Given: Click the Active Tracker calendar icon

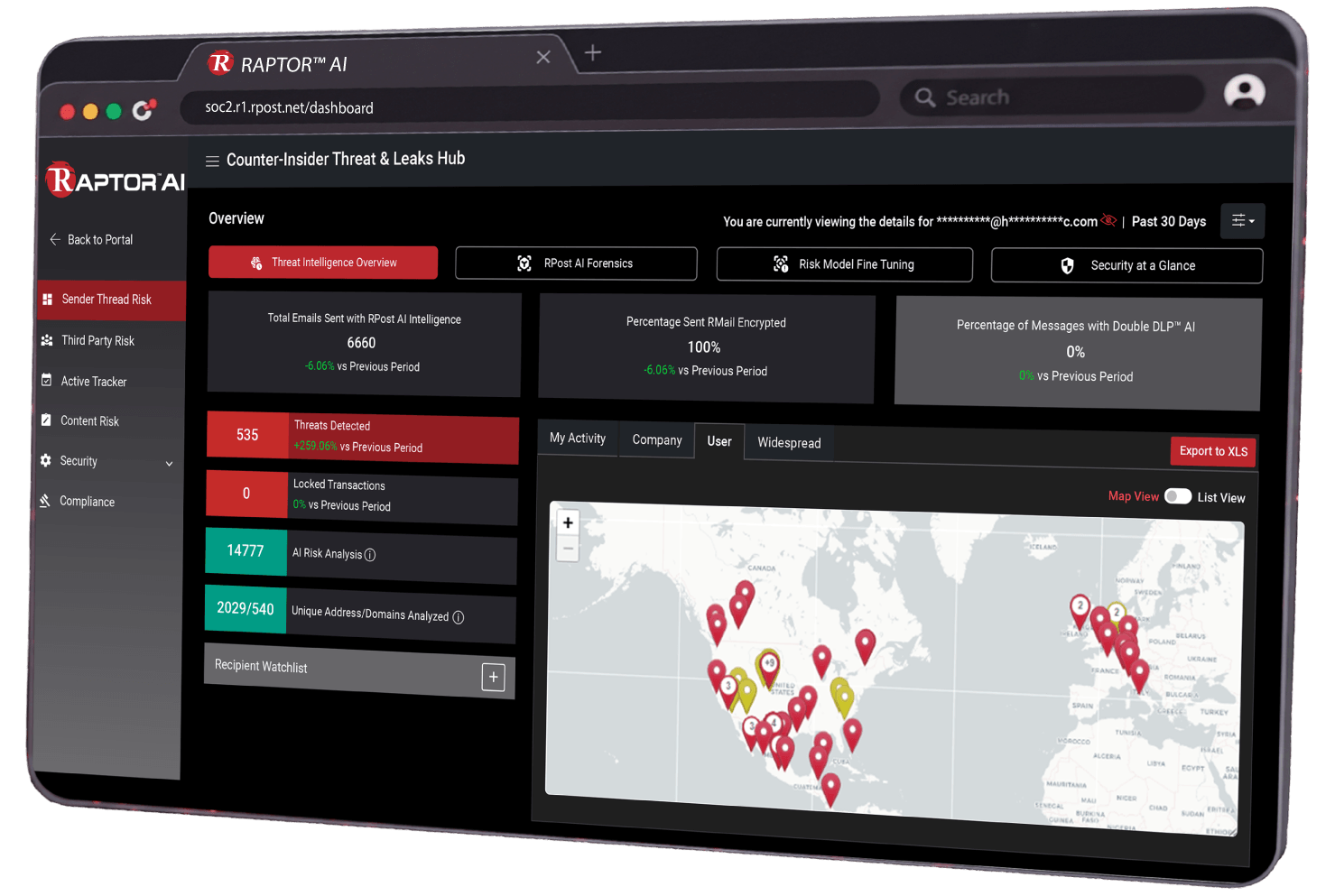Looking at the screenshot, I should 47,380.
